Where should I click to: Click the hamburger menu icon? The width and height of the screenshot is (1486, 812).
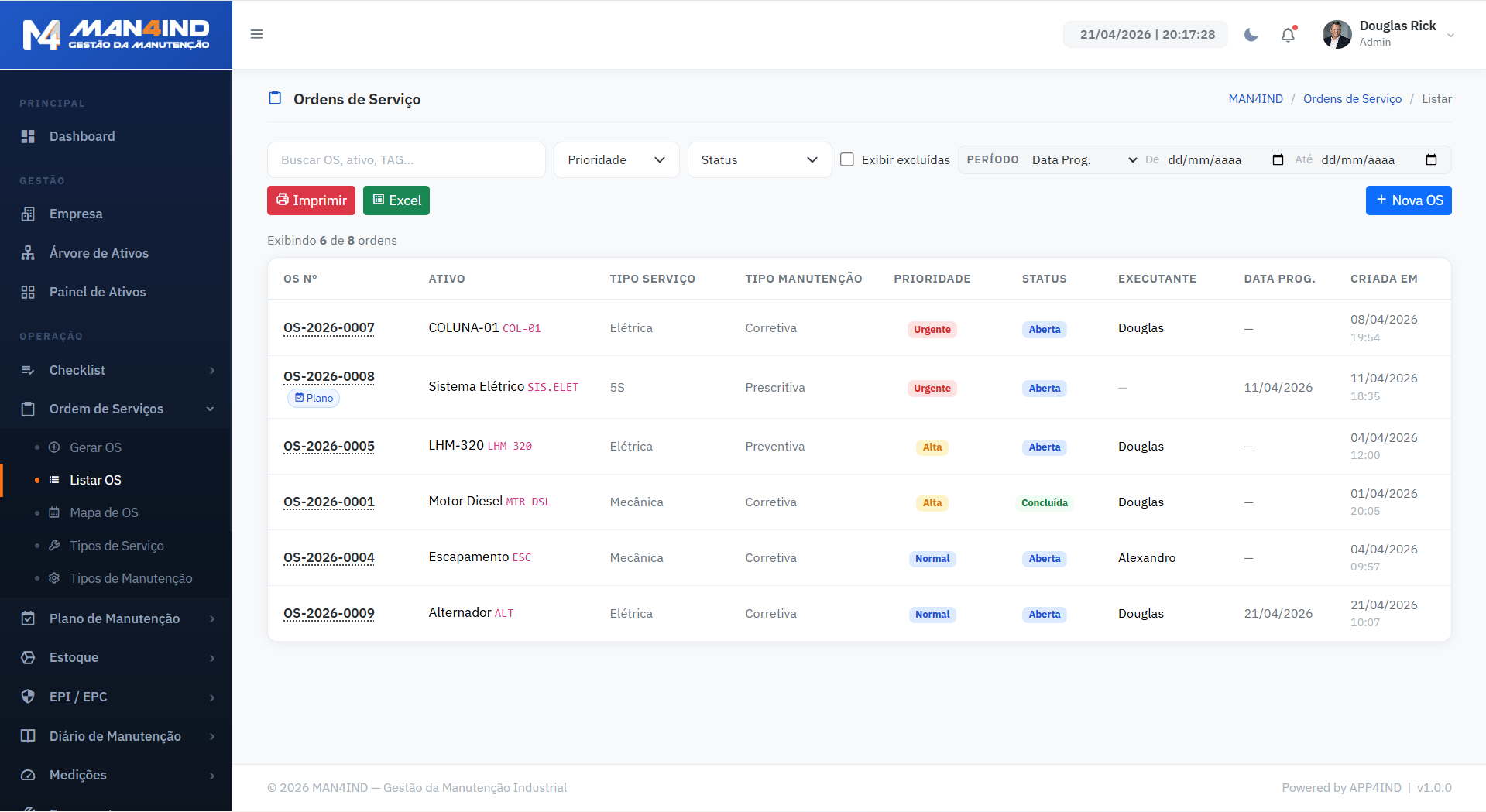(256, 34)
